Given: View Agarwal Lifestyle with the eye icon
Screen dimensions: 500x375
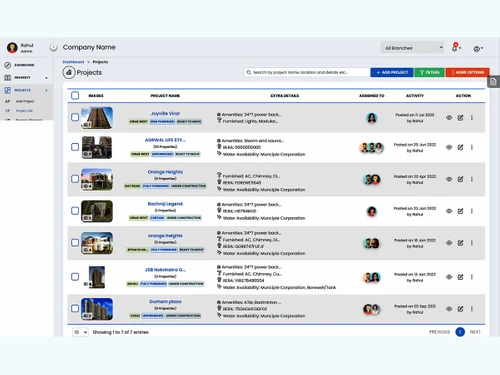Looking at the screenshot, I should pos(449,147).
